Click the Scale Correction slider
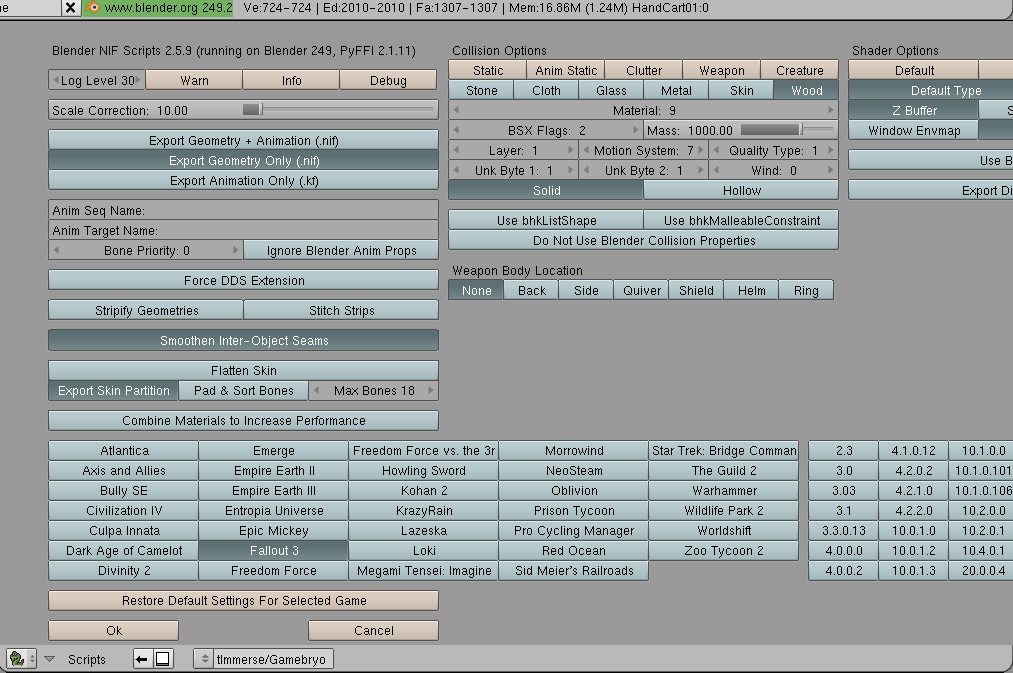This screenshot has width=1013, height=673. point(339,110)
